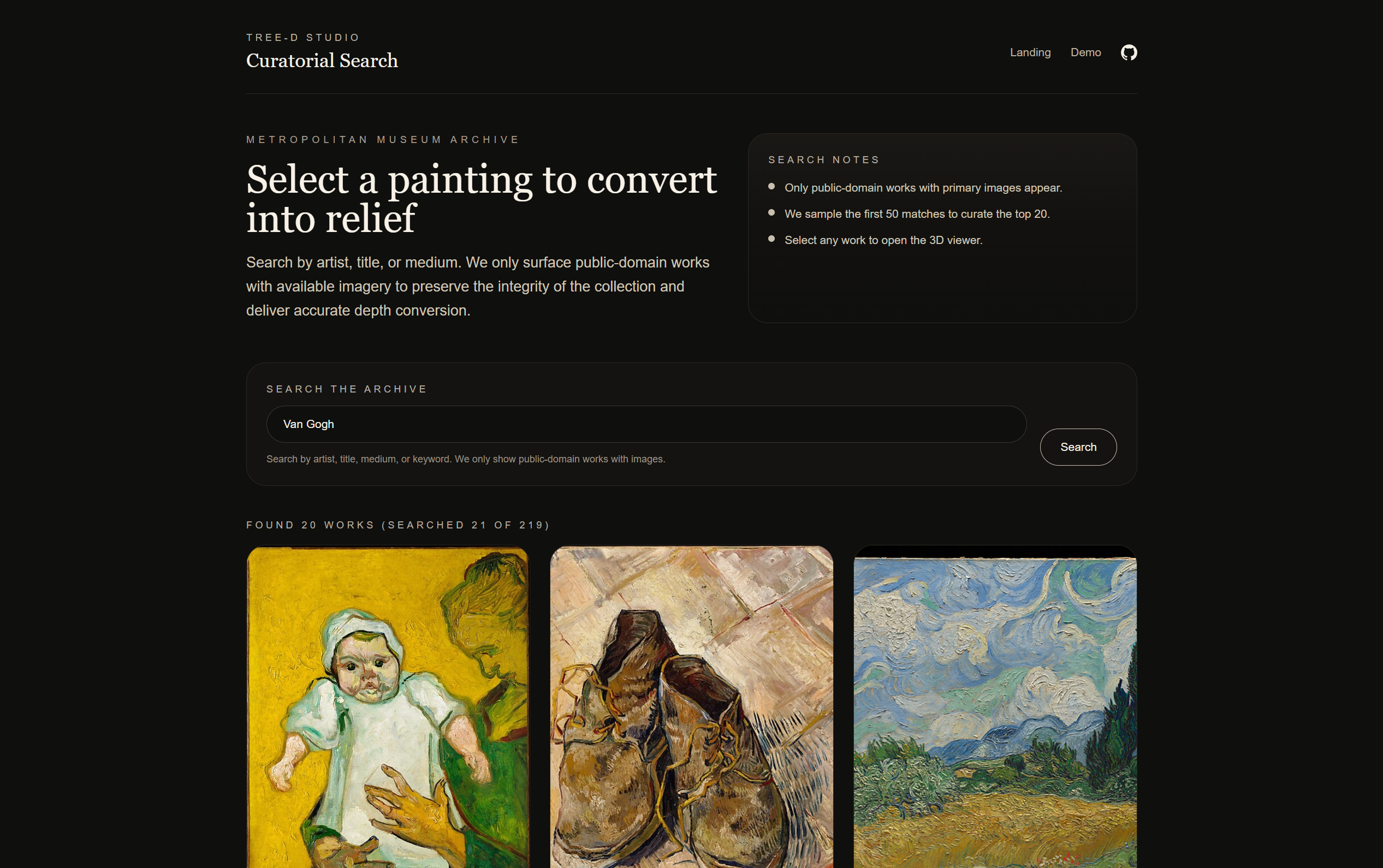Focus the Van Gogh search field
The height and width of the screenshot is (868, 1383).
[x=646, y=424]
